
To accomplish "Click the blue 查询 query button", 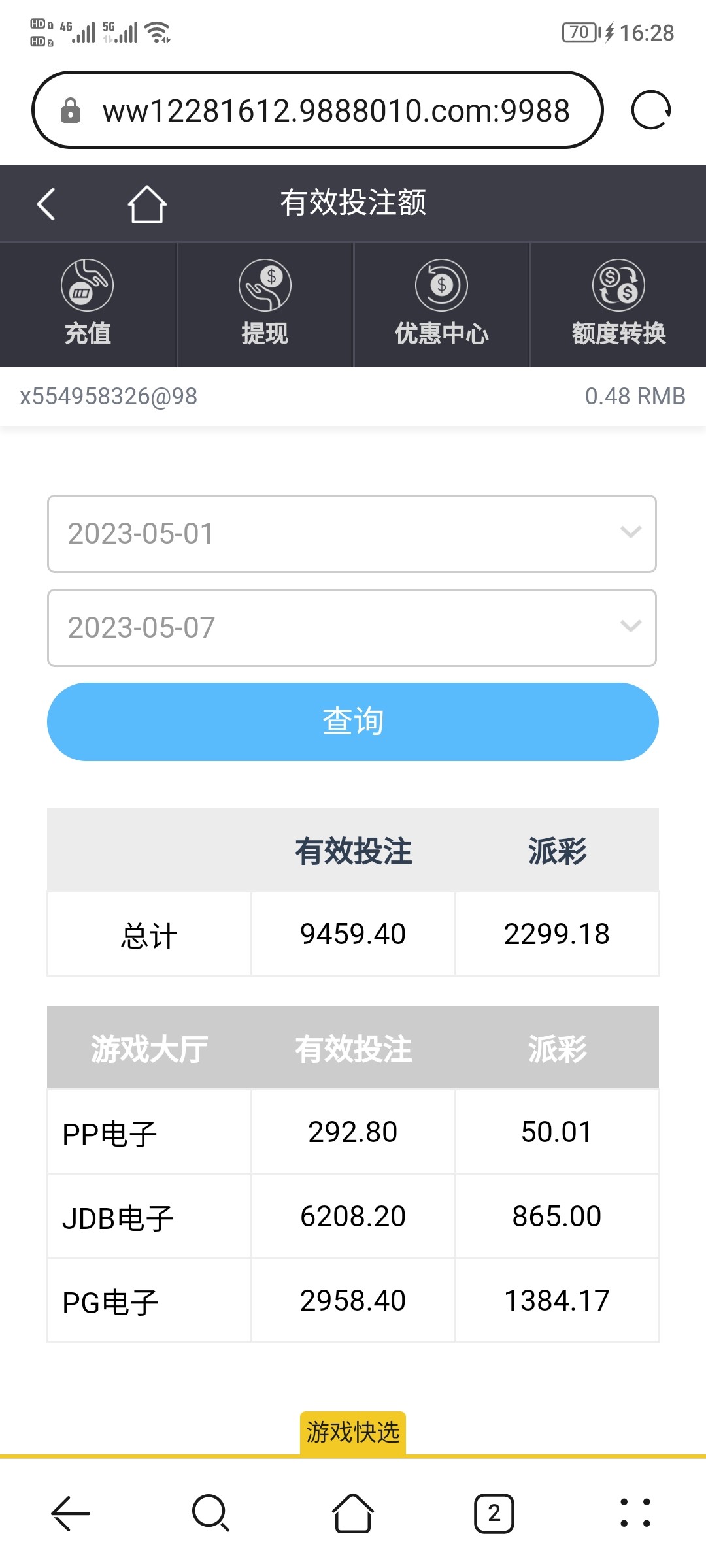I will click(x=353, y=722).
